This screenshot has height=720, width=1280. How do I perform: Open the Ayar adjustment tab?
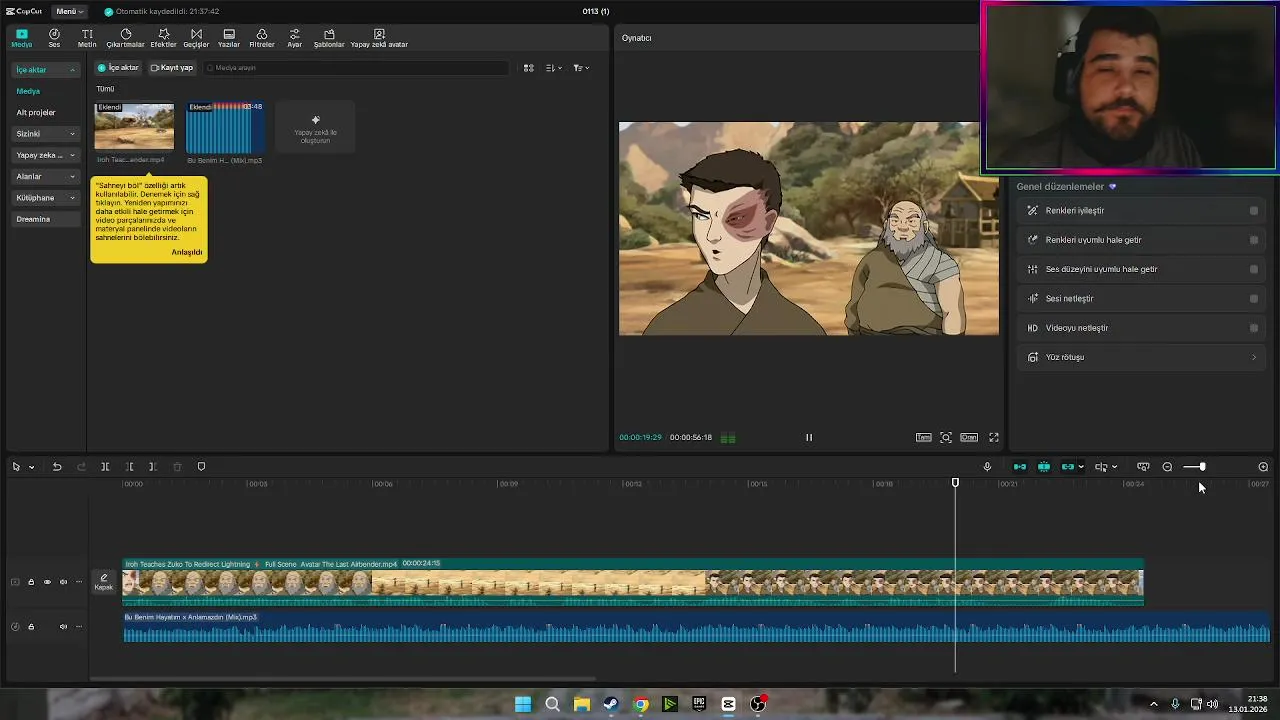(x=294, y=38)
